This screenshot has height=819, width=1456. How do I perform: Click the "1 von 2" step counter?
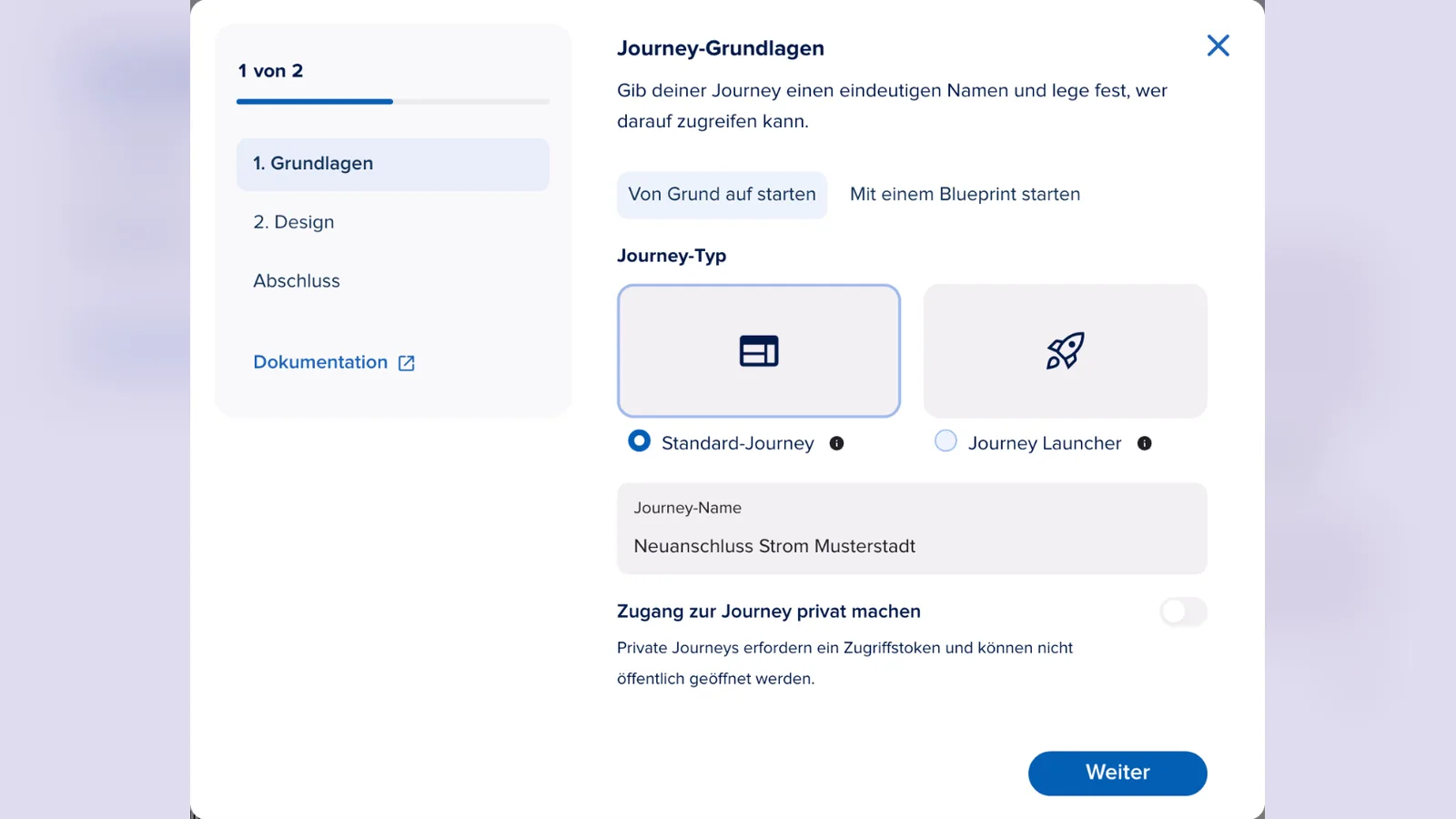pos(270,71)
